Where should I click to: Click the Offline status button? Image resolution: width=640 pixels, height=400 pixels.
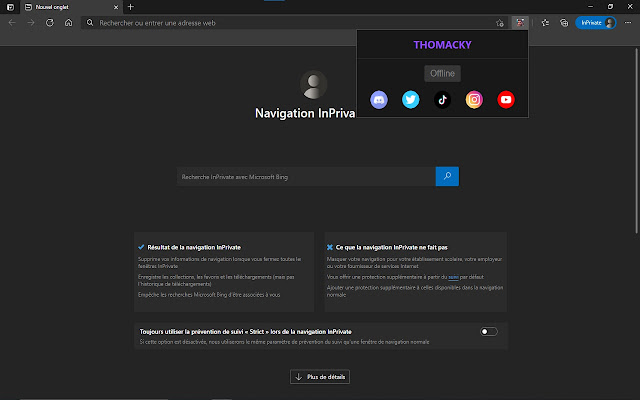tap(442, 73)
